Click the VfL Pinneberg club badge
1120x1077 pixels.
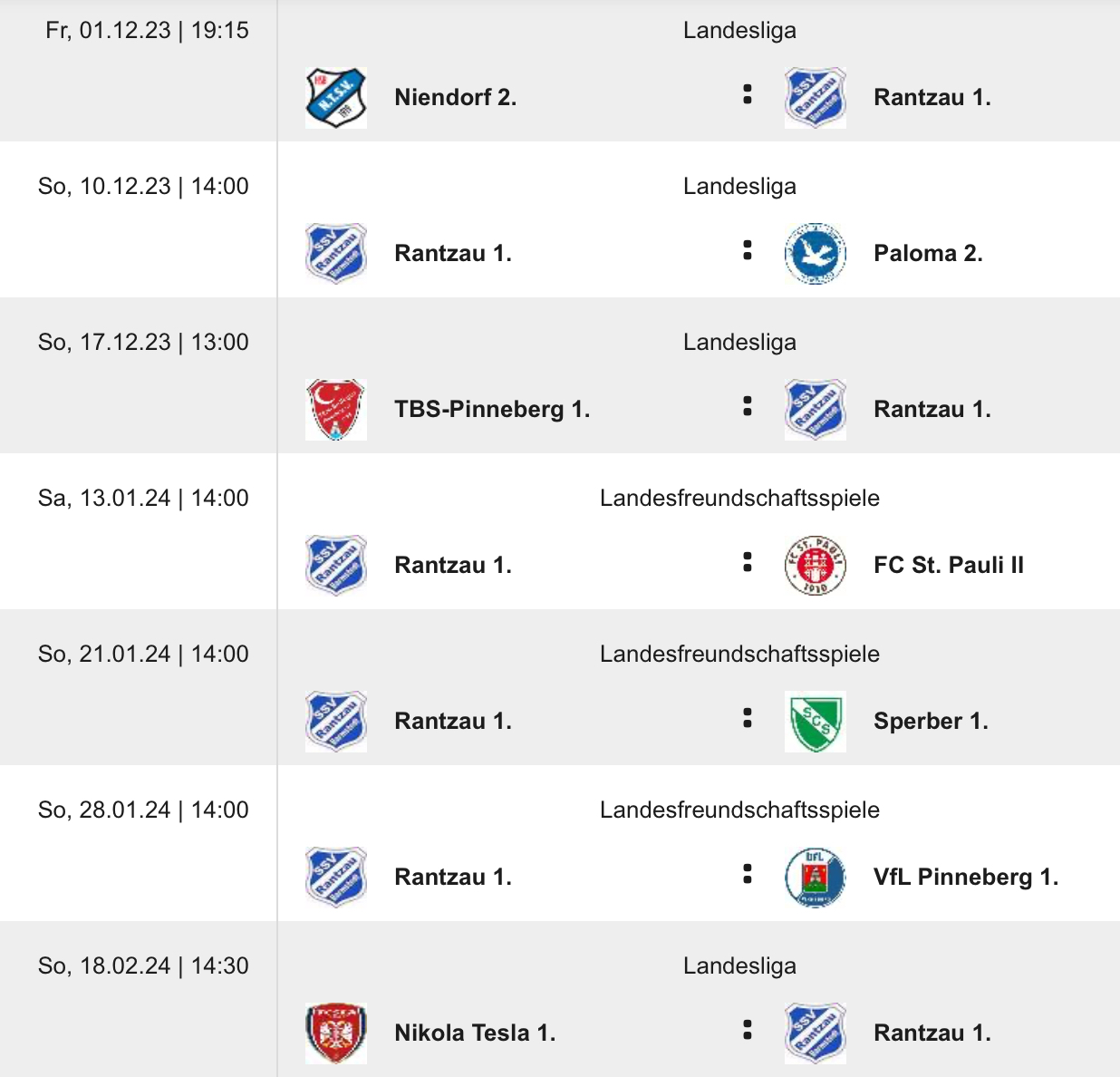pos(815,877)
